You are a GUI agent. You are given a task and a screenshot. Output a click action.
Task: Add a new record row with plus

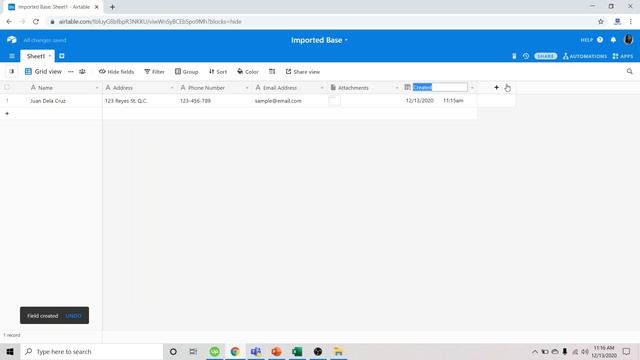(7, 113)
